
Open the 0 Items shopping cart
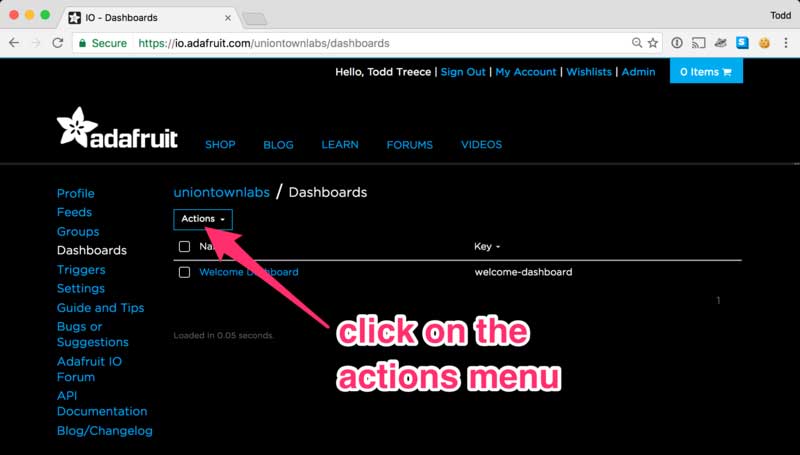[x=706, y=72]
